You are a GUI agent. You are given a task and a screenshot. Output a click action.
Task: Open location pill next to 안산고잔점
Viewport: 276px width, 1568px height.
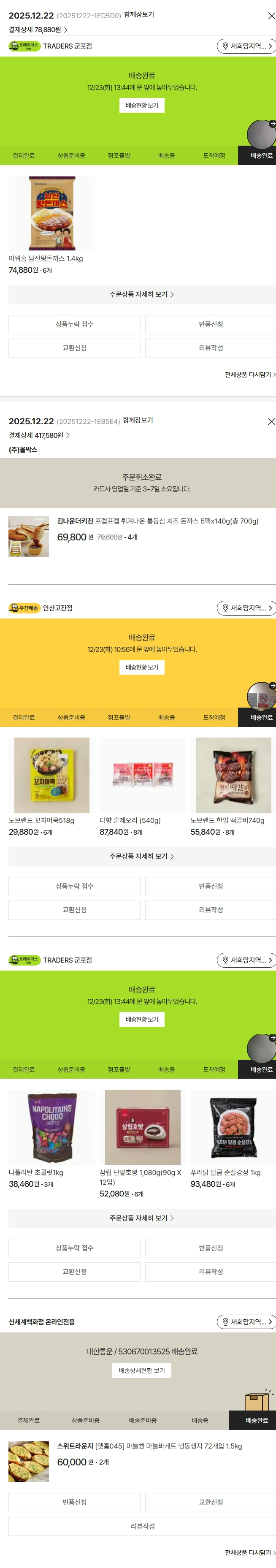click(246, 608)
